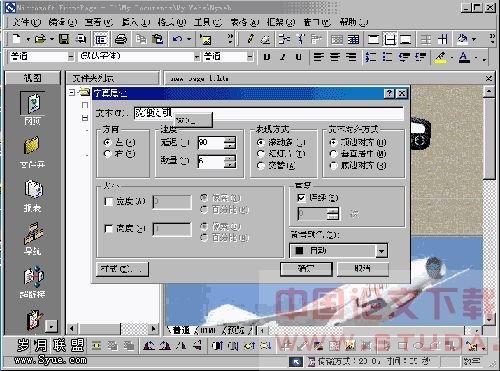
Task: Click the Open file toolbar icon
Action: tap(40, 39)
